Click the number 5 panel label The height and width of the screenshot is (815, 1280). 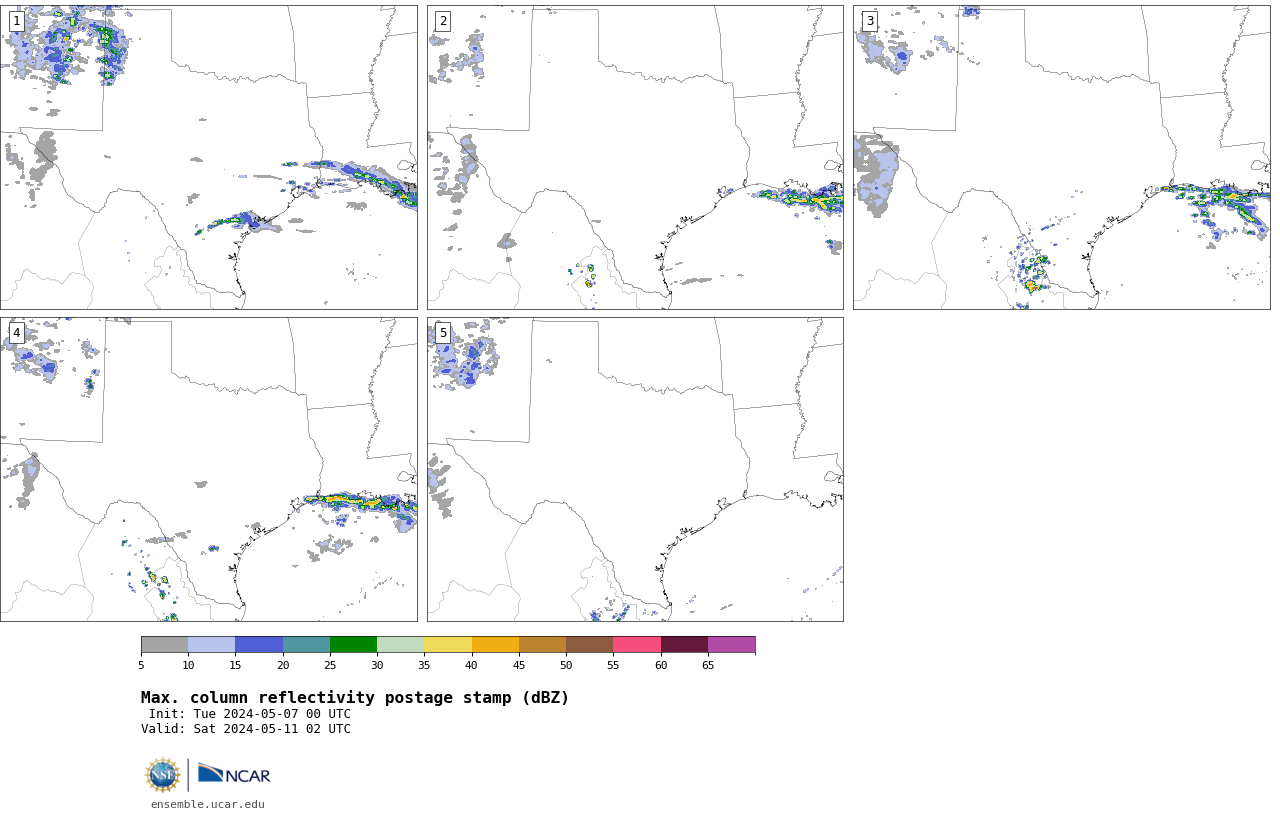tap(443, 333)
